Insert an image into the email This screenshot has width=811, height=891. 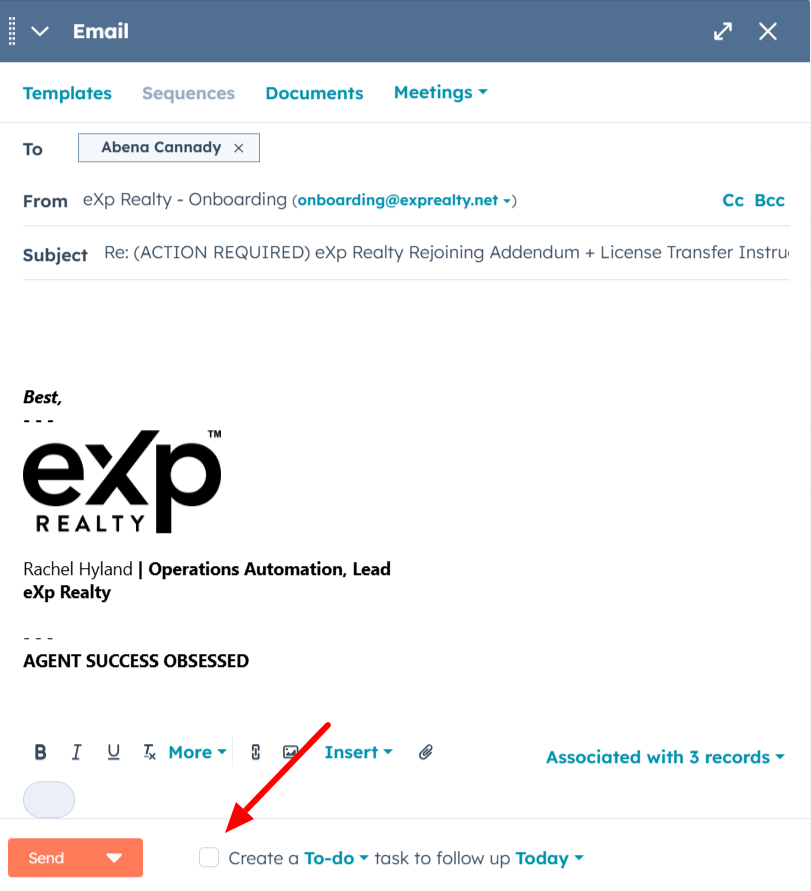coord(291,752)
